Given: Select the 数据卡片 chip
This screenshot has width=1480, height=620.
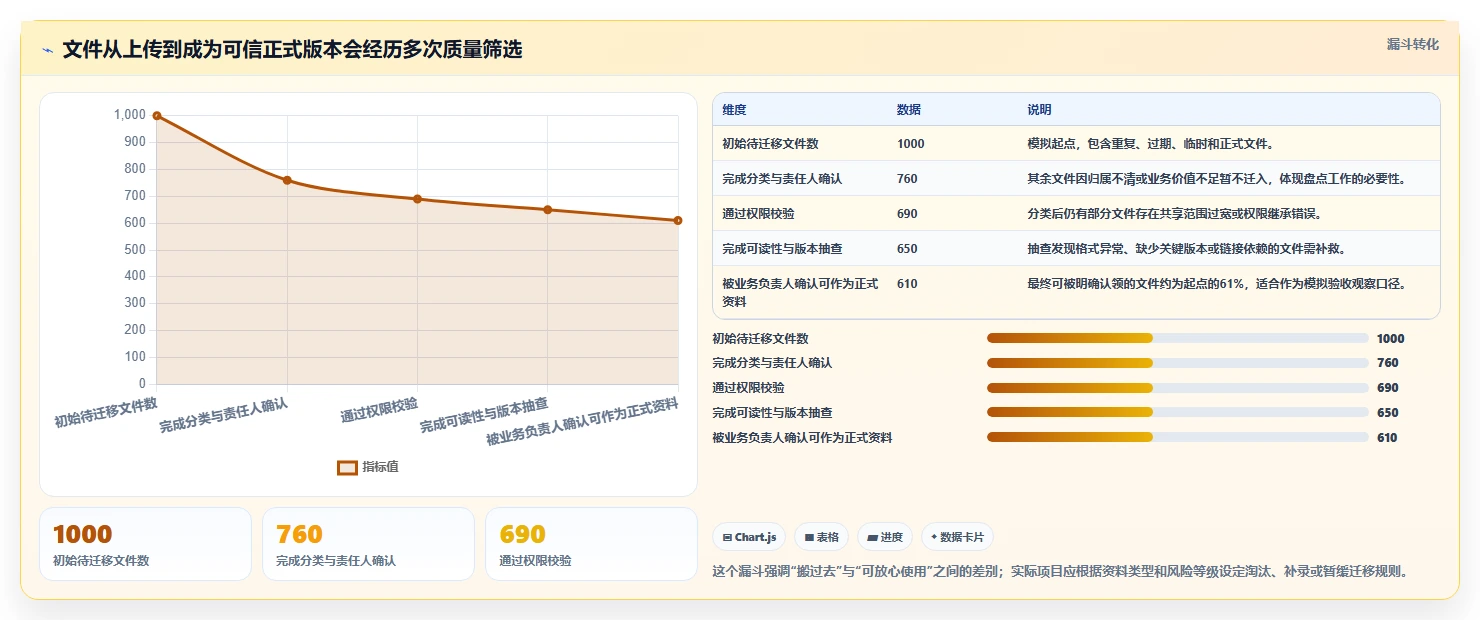Looking at the screenshot, I should pos(957,537).
